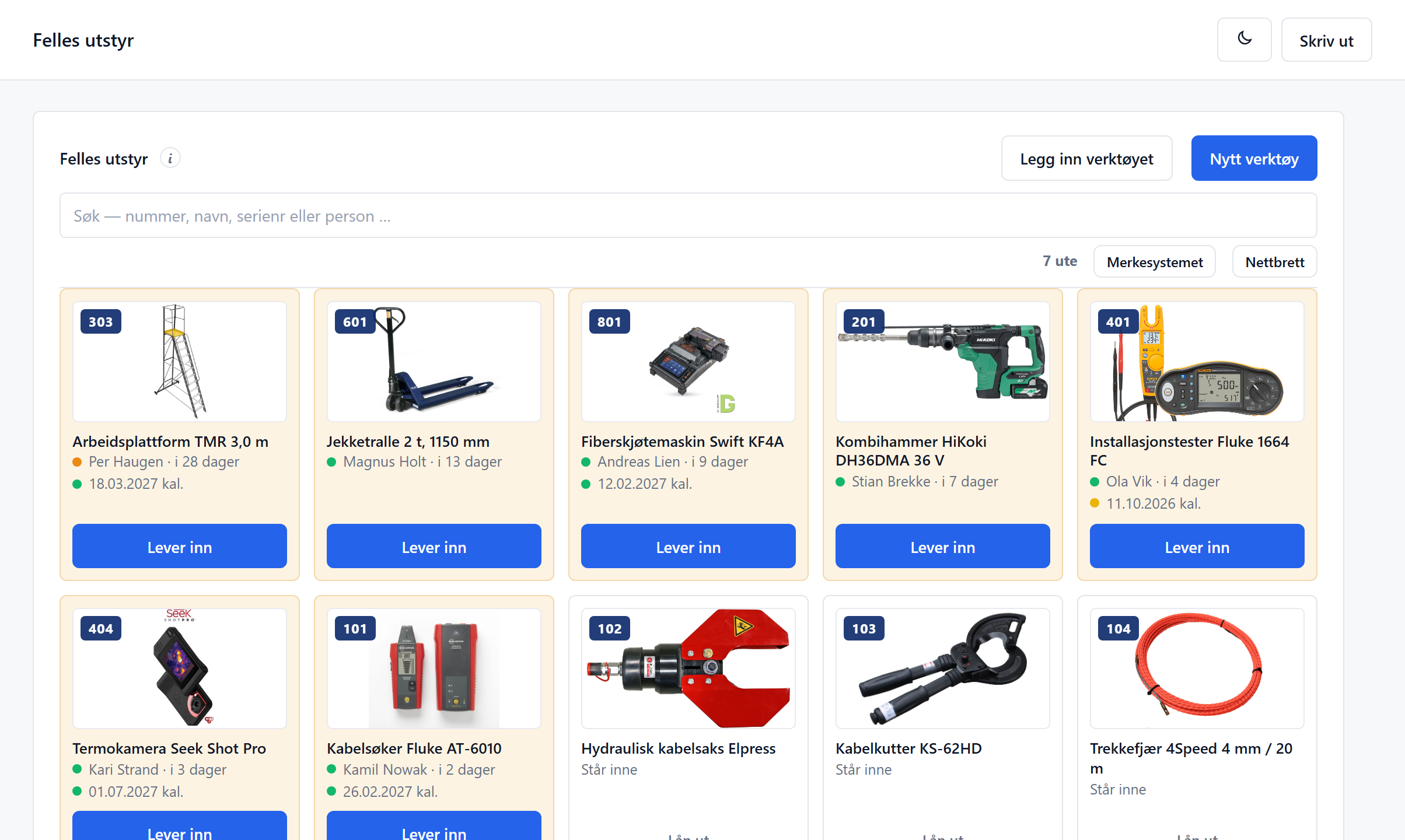
Task: Click number badge 103
Action: [x=864, y=628]
